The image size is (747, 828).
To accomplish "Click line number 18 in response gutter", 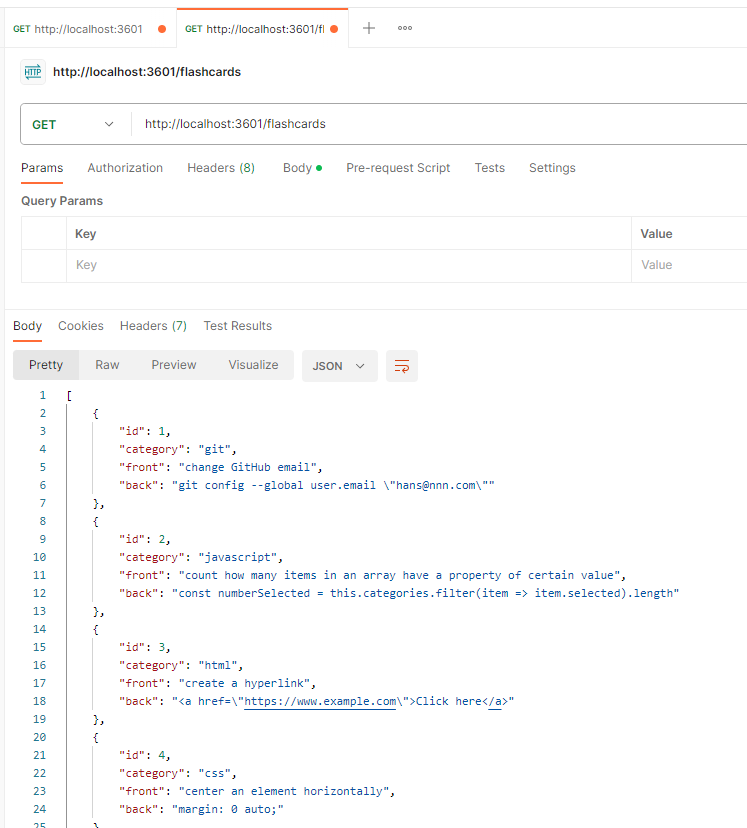I will [40, 701].
